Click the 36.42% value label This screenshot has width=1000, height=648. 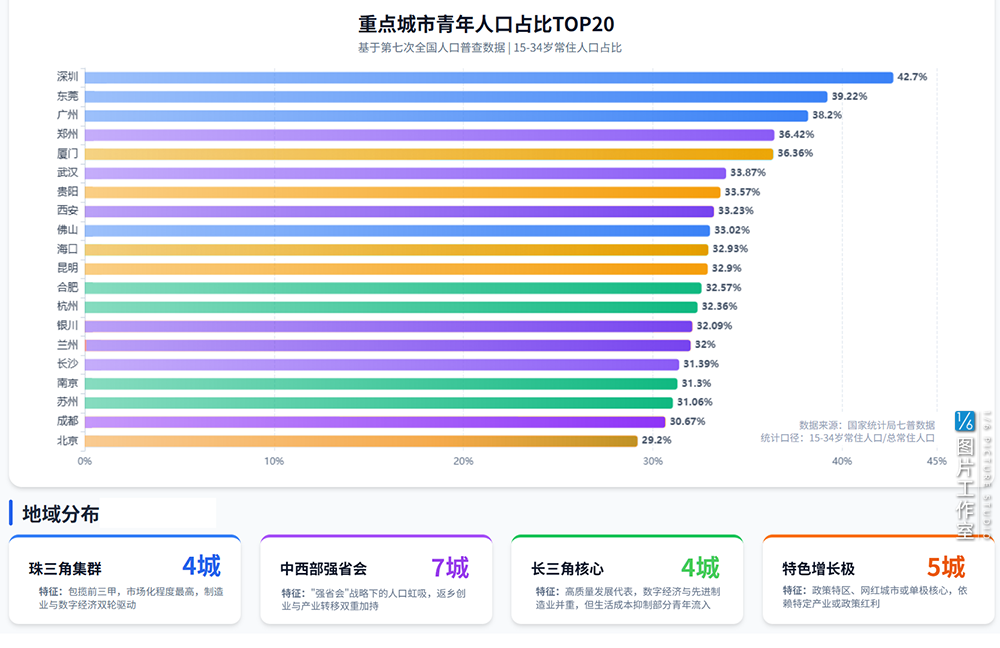click(796, 135)
